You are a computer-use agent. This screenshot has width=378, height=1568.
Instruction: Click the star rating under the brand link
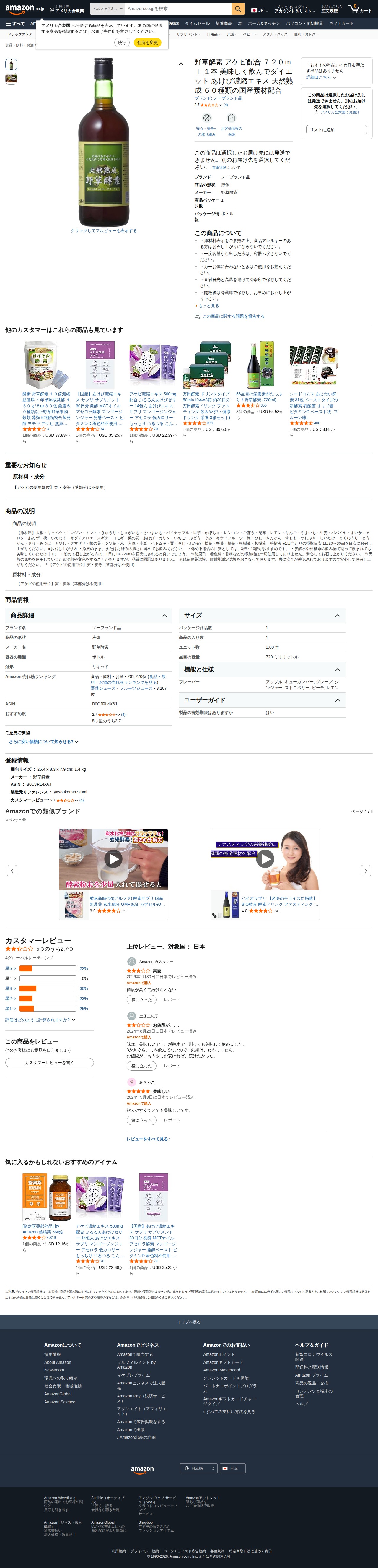[x=209, y=105]
